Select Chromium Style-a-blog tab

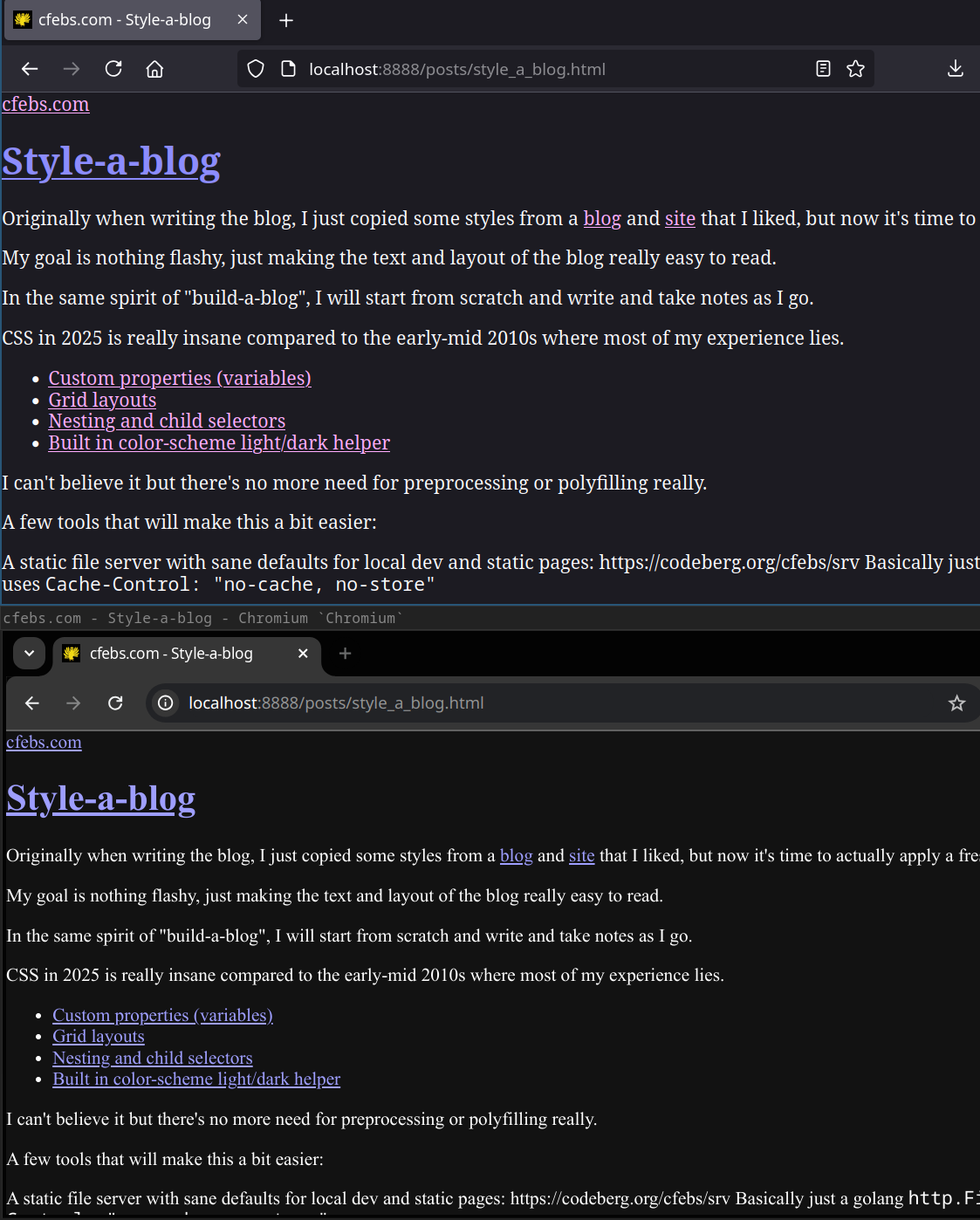coord(171,654)
